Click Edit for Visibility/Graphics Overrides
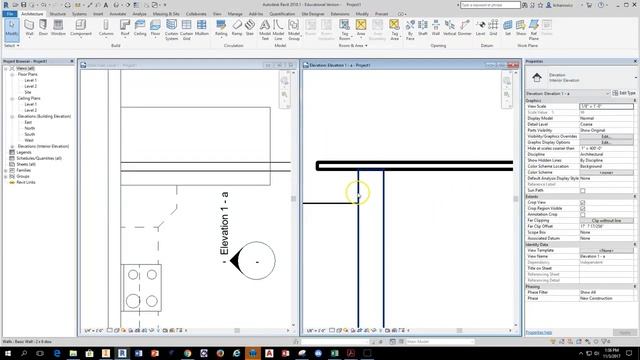The image size is (640, 360). (606, 136)
